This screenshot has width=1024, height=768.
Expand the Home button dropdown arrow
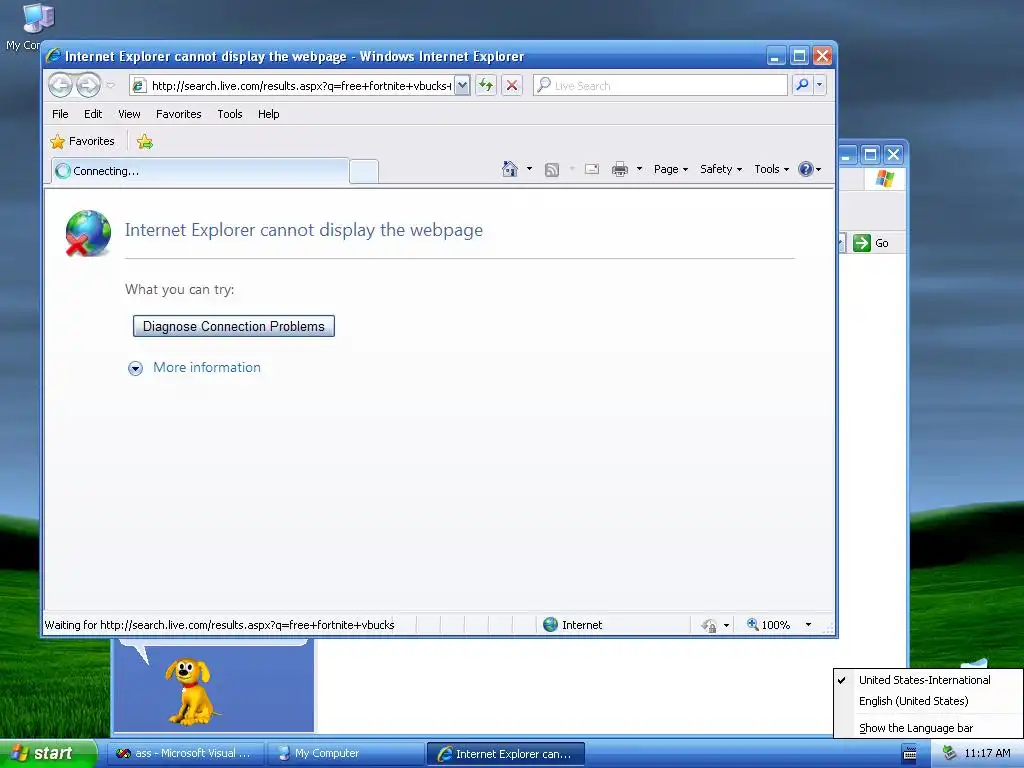[529, 169]
